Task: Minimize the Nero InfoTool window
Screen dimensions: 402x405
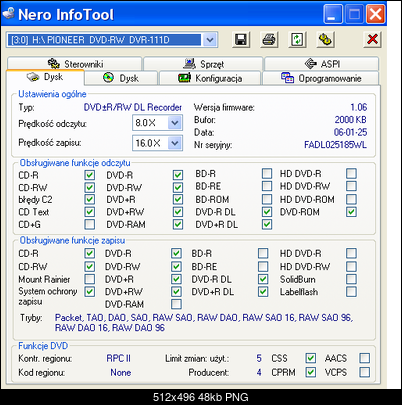Action: tap(333, 14)
